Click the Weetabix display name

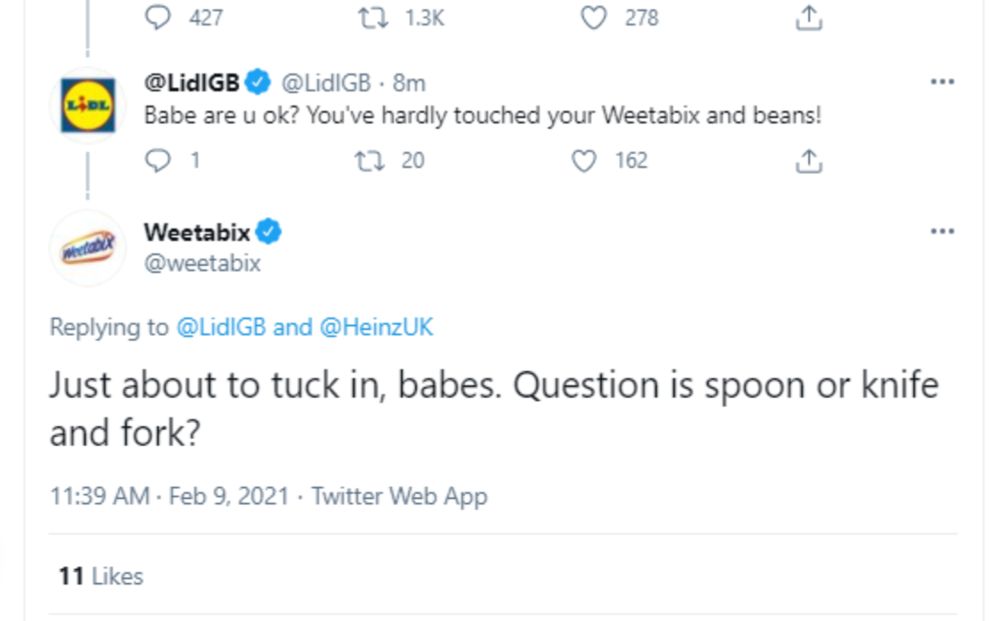click(x=197, y=232)
